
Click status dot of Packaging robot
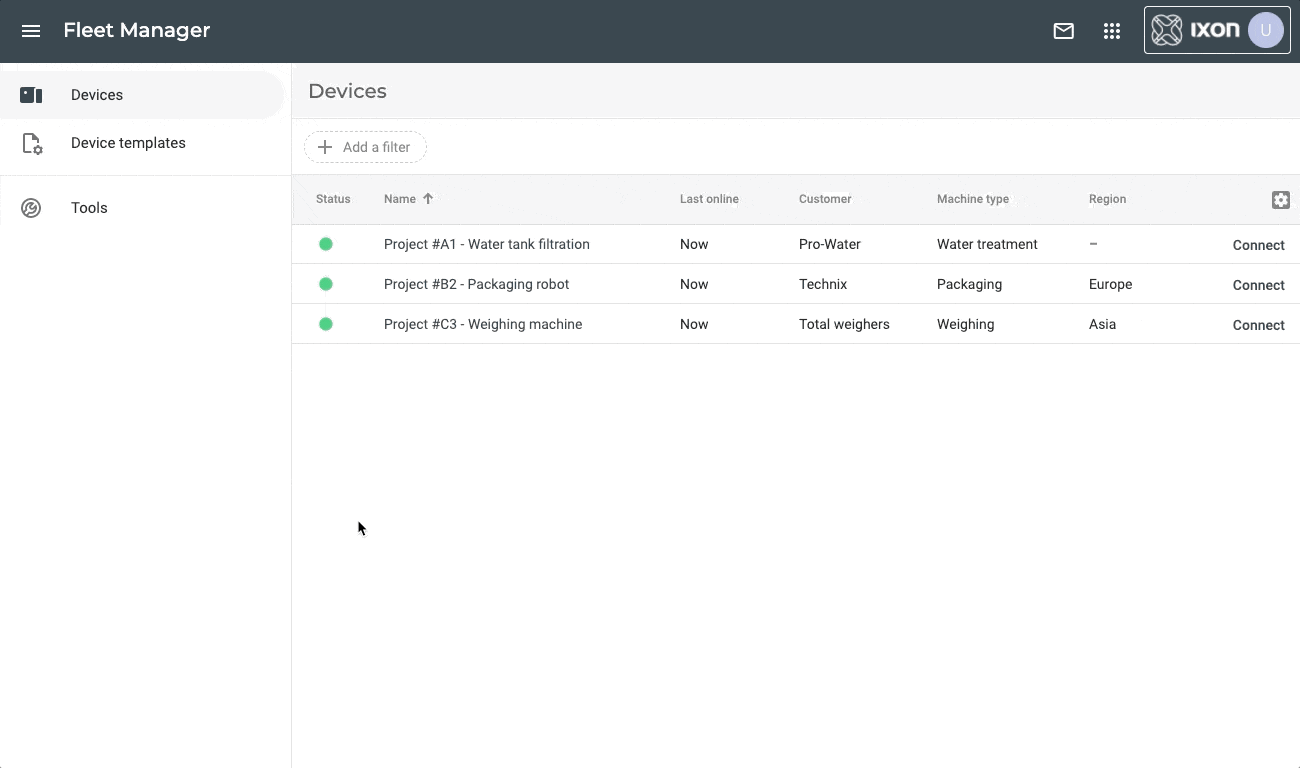[x=326, y=284]
